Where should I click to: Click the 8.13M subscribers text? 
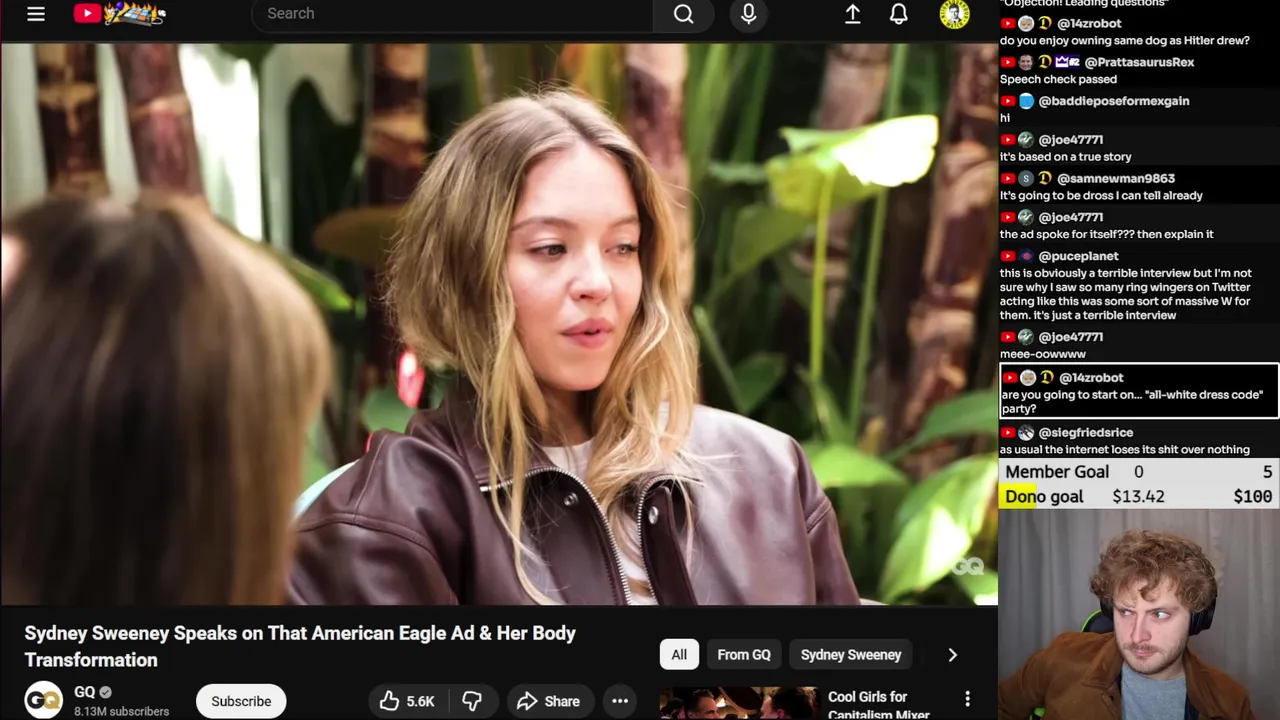(121, 711)
